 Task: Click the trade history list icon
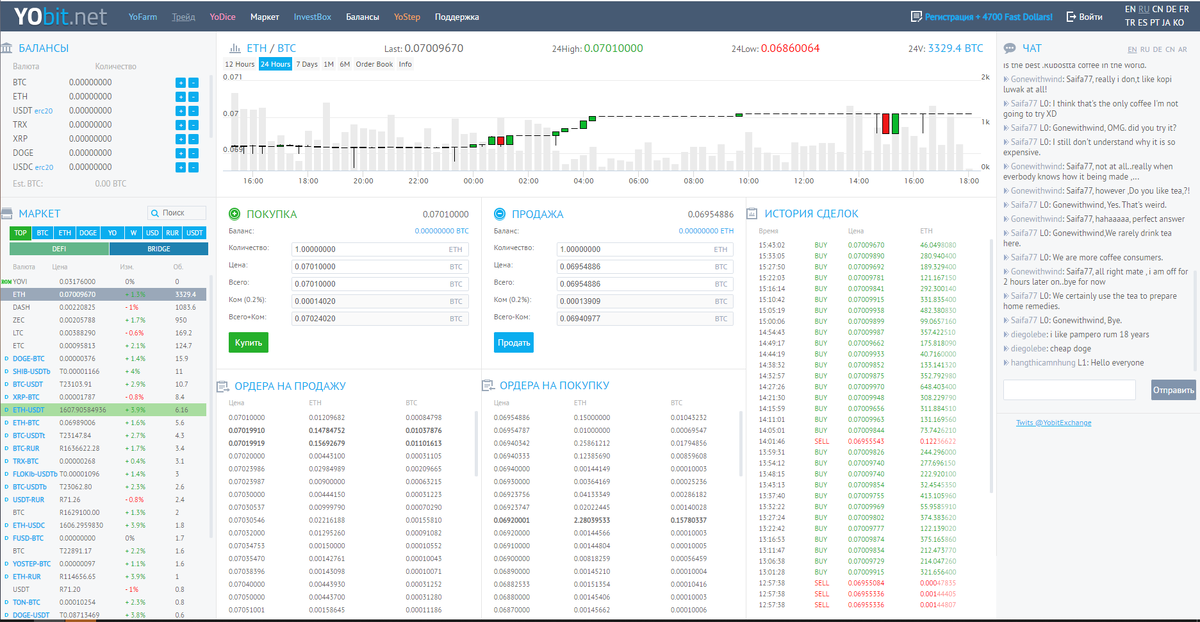click(x=751, y=213)
